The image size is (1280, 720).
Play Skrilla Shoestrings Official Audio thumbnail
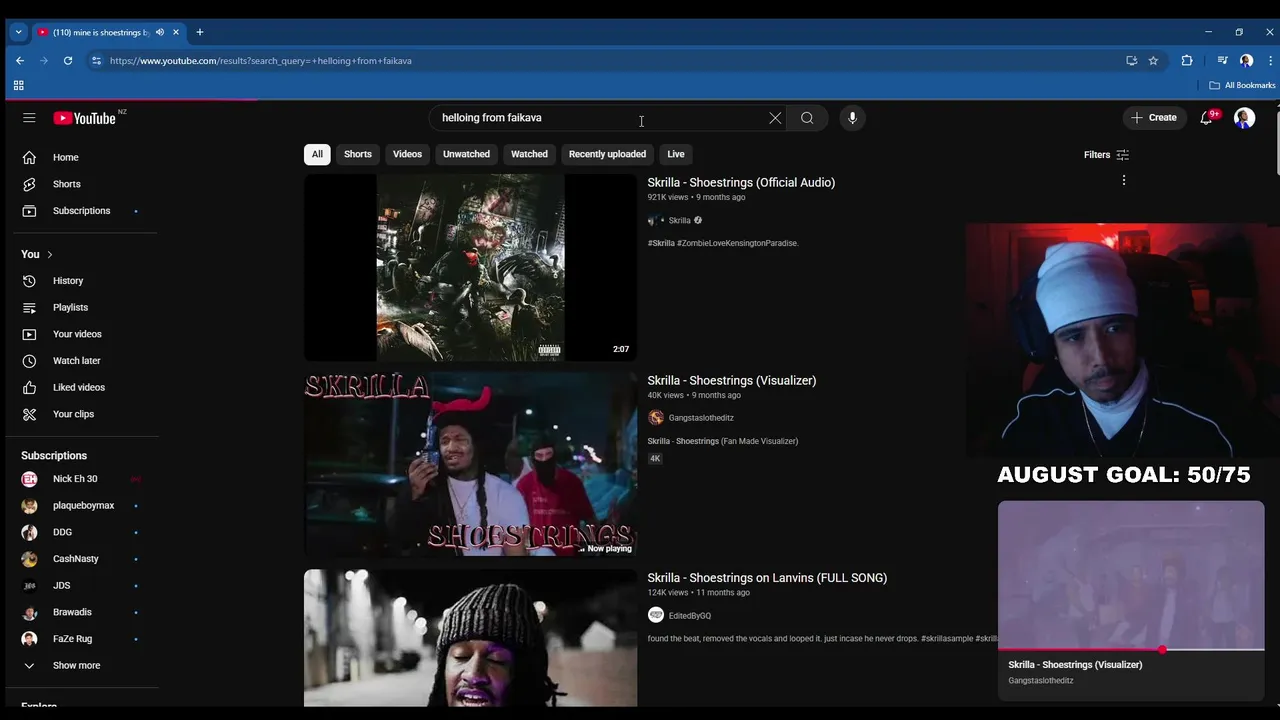pos(470,267)
